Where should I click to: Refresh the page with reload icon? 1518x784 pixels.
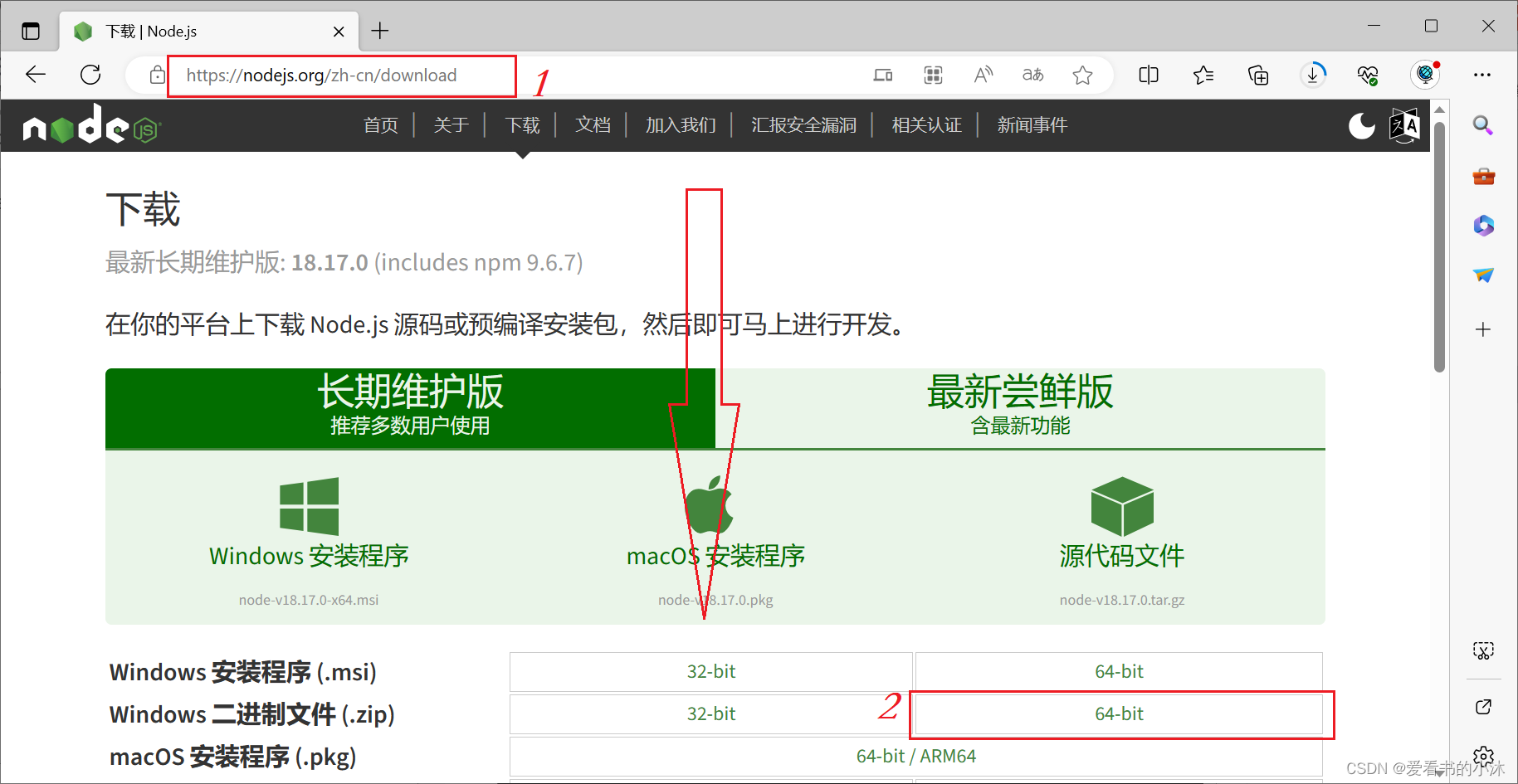pyautogui.click(x=90, y=75)
